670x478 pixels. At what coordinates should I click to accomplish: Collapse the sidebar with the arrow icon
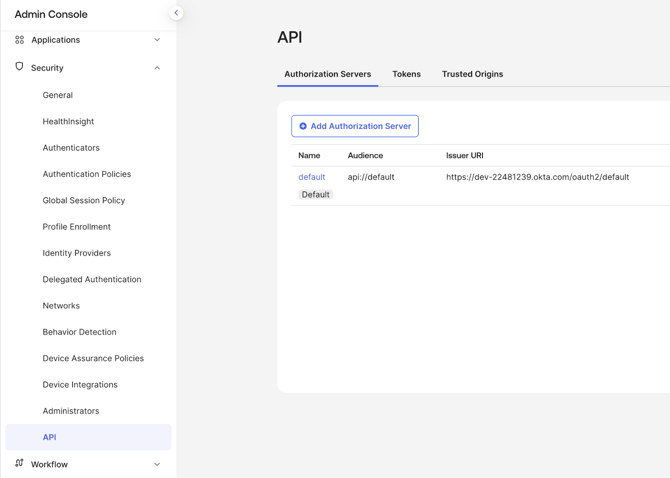click(x=176, y=13)
